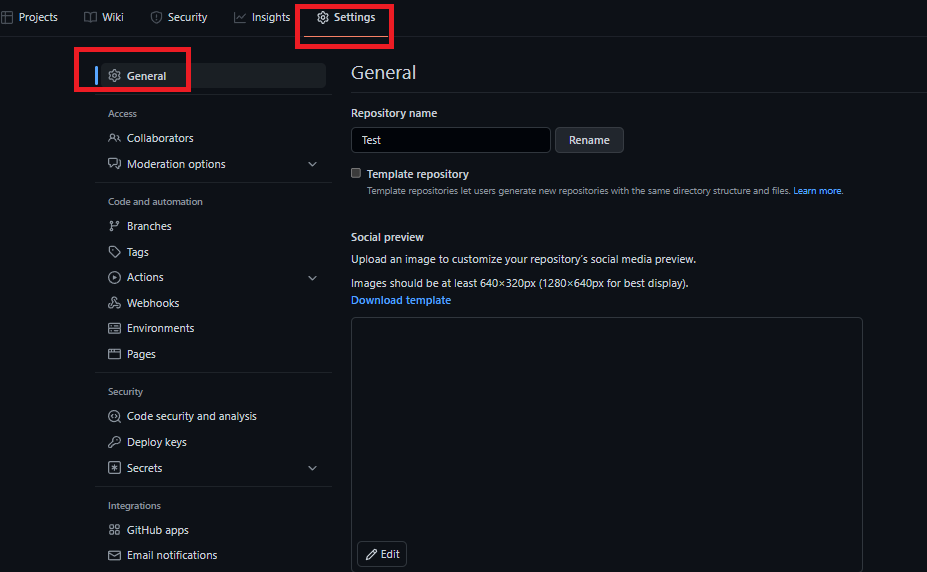Click the Settings gear icon in top bar

click(322, 18)
